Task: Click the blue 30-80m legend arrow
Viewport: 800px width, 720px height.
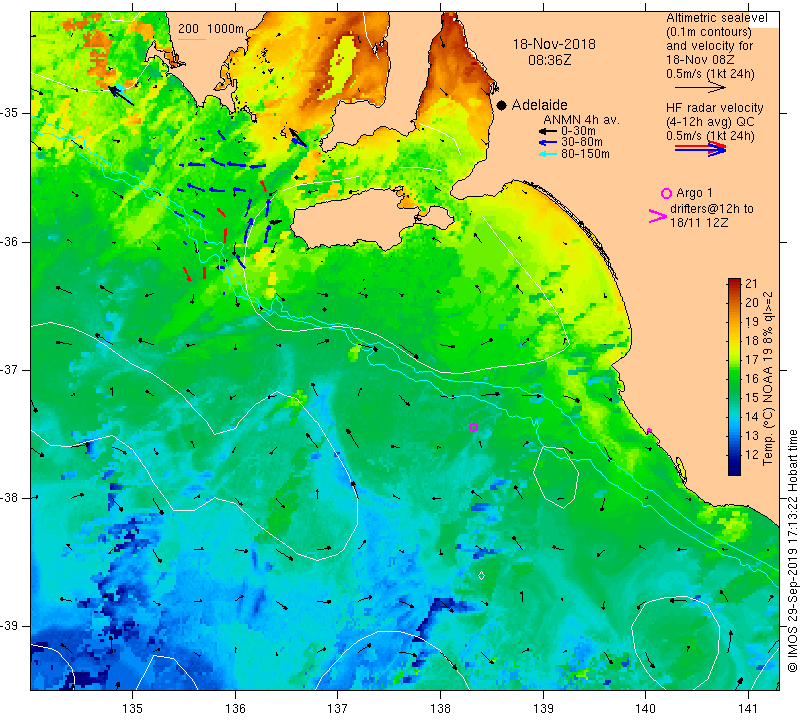Action: [x=548, y=143]
